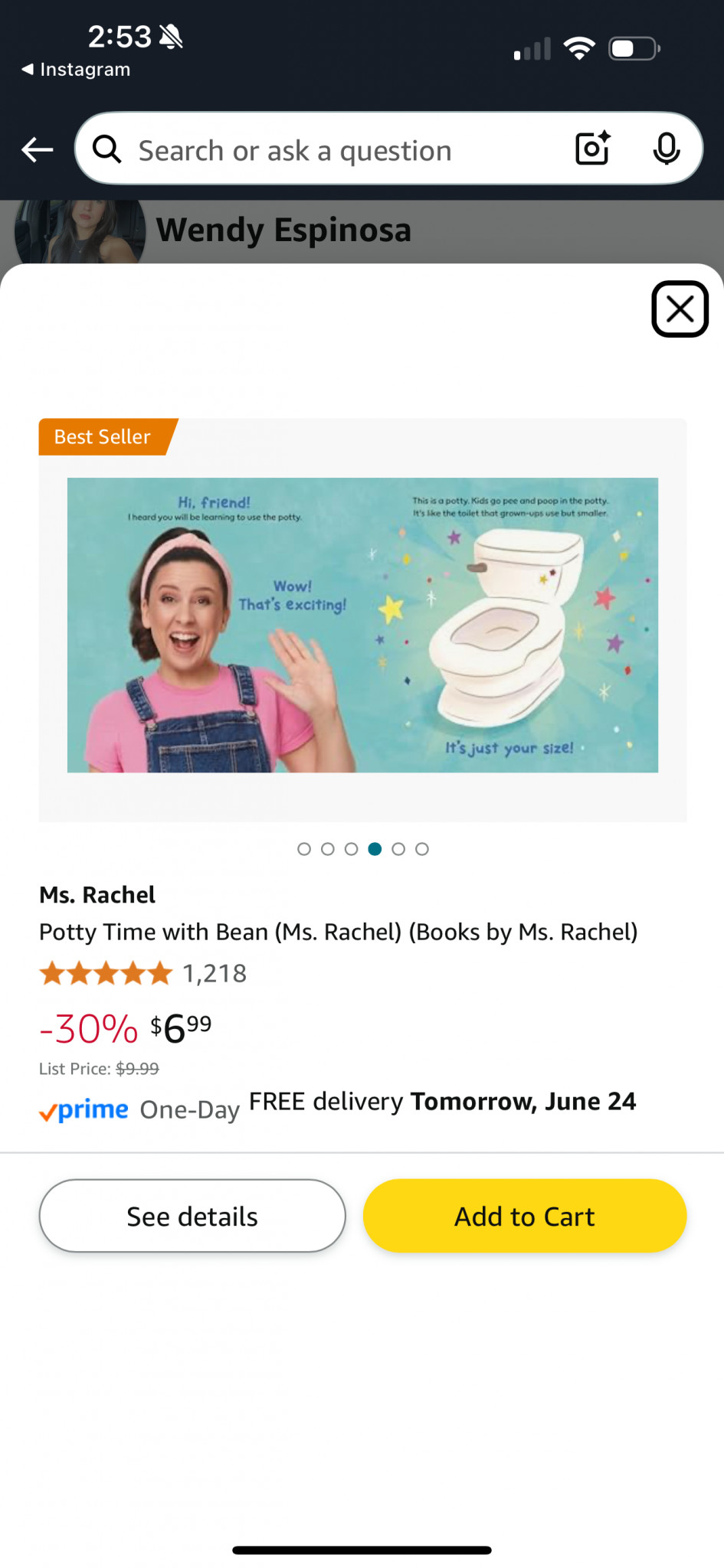Image resolution: width=724 pixels, height=1568 pixels.
Task: Open camera lens search icon
Action: 593,148
